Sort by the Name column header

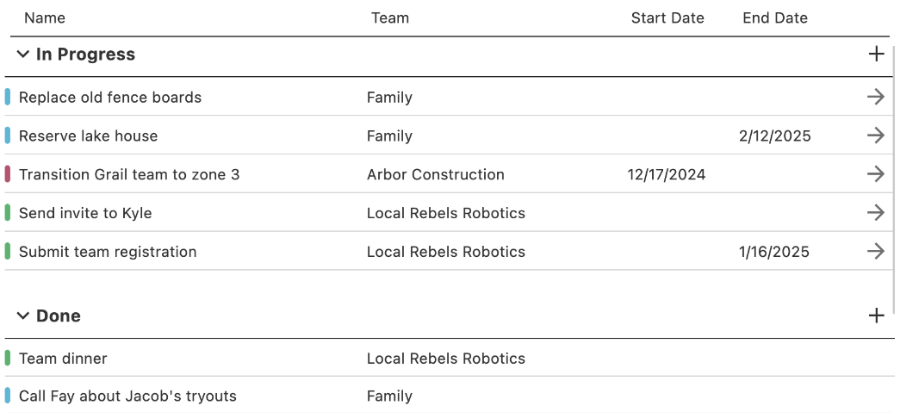tap(45, 18)
